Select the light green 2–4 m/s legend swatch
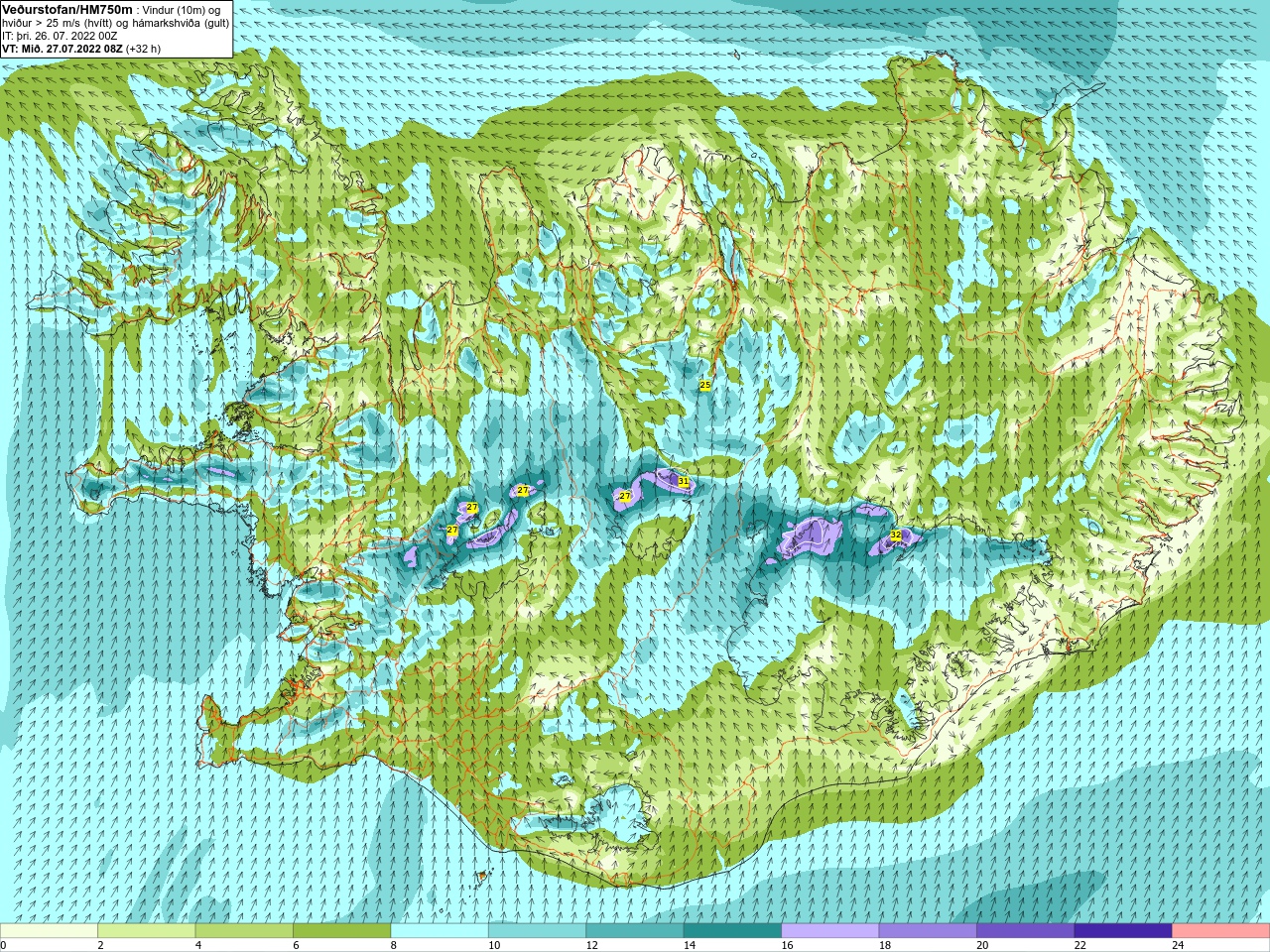Viewport: 1270px width, 952px height. [147, 930]
